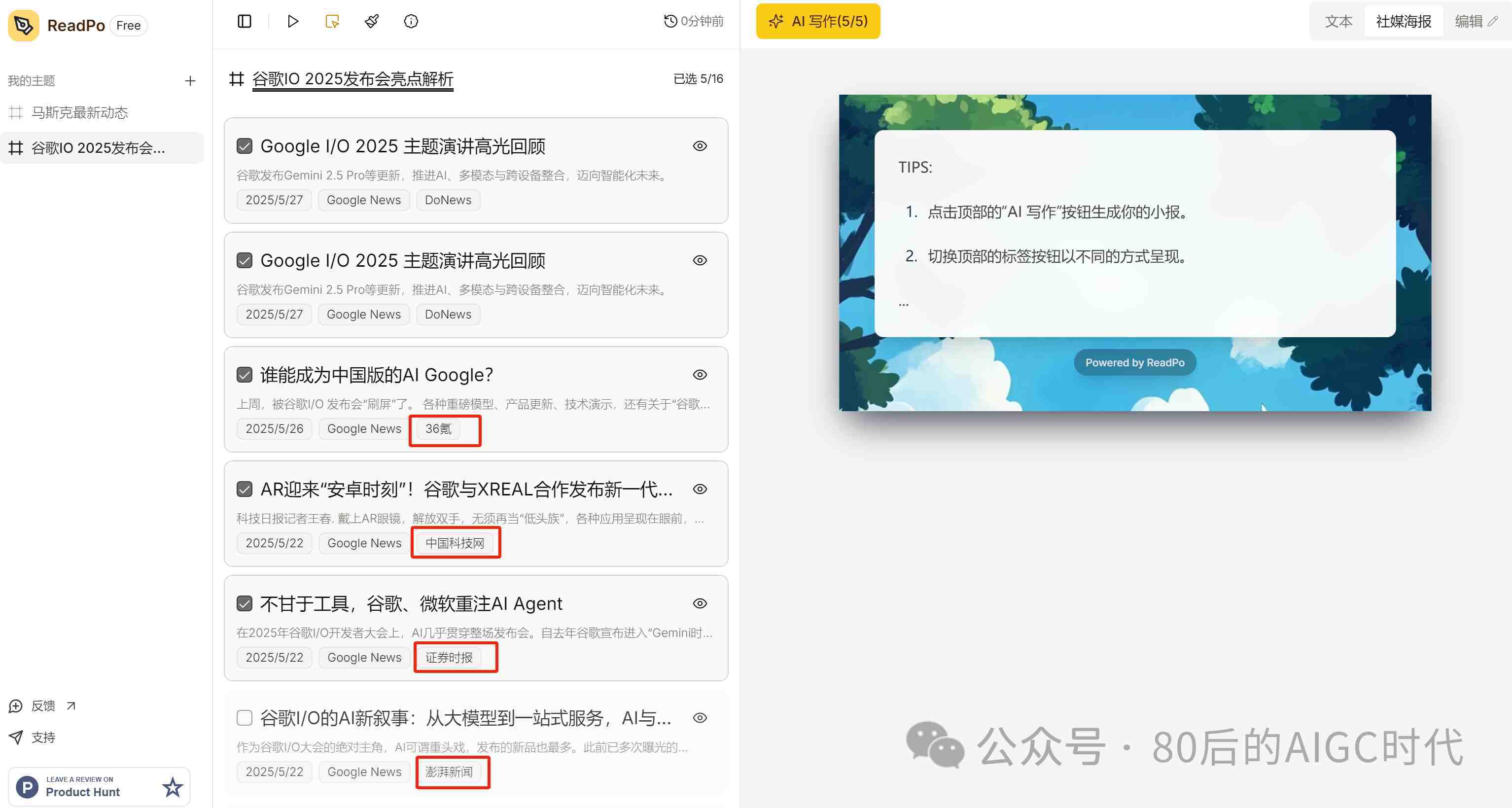1512x808 pixels.
Task: Click the brush cleanup icon in toolbar
Action: coord(372,22)
